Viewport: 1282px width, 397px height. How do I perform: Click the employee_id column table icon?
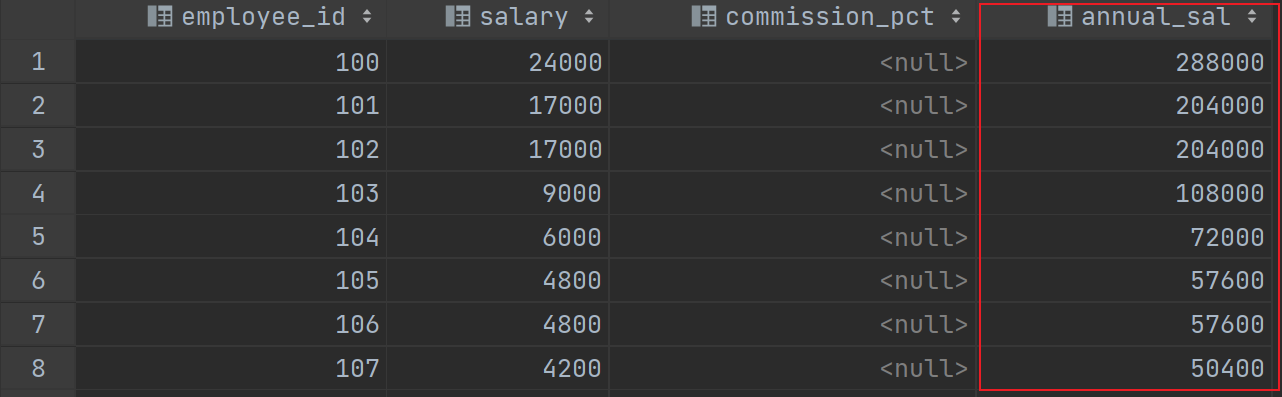(x=160, y=17)
